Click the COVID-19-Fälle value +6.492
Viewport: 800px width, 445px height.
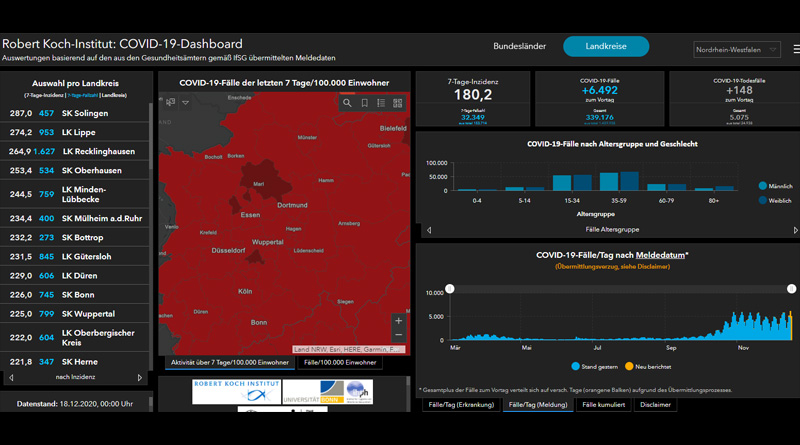[599, 90]
